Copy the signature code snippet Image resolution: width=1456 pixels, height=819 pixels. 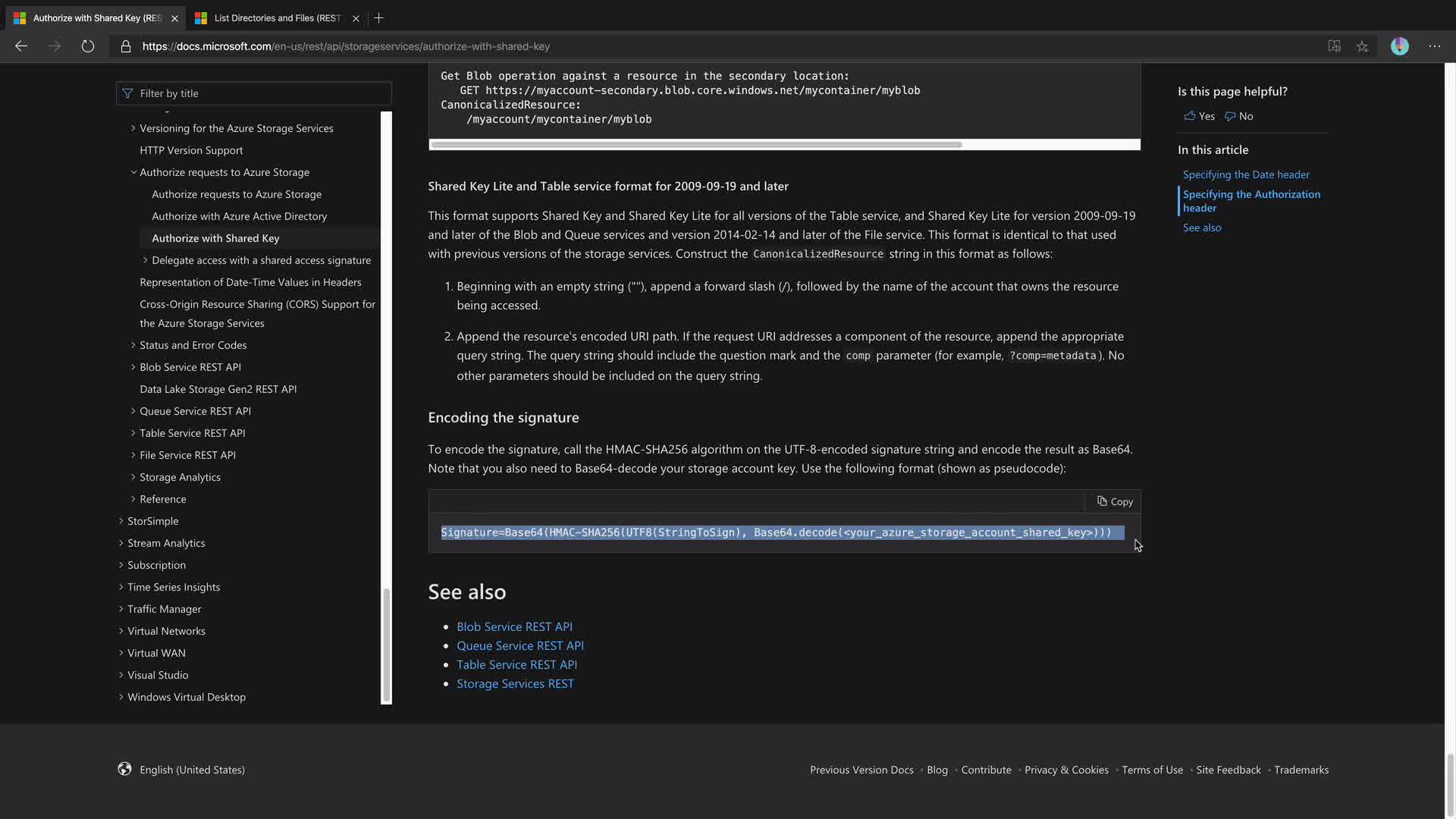[1114, 501]
